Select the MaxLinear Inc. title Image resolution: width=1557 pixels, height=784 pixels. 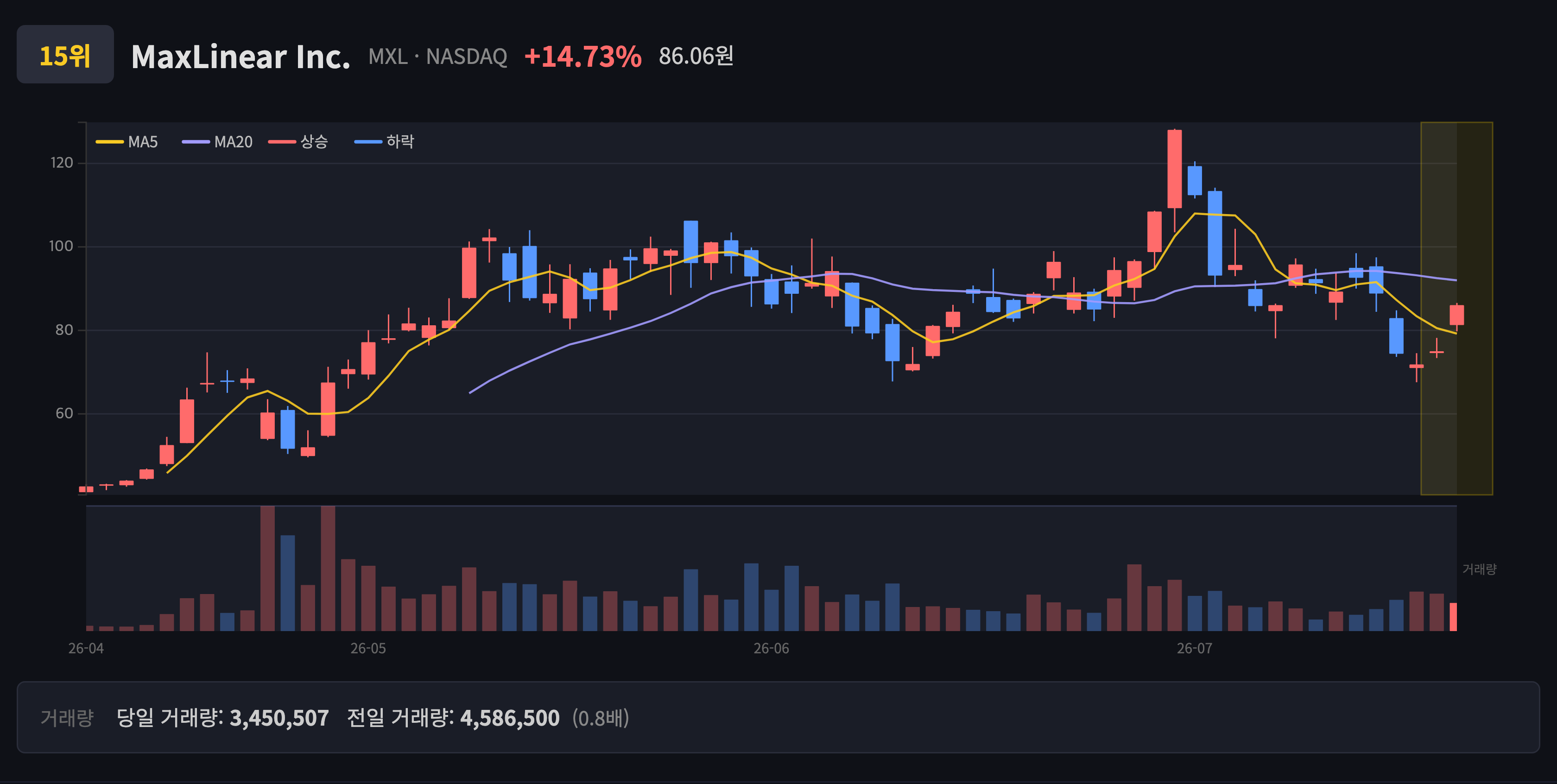(x=241, y=57)
